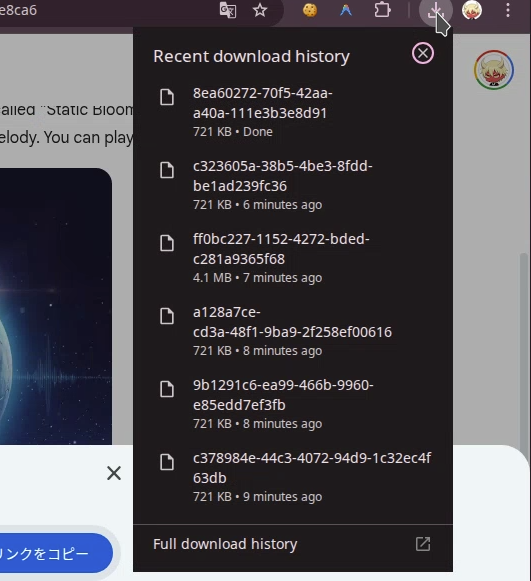Screen dimensions: 531x581
Task: Click the Google Translate icon in address bar
Action: coord(228,10)
